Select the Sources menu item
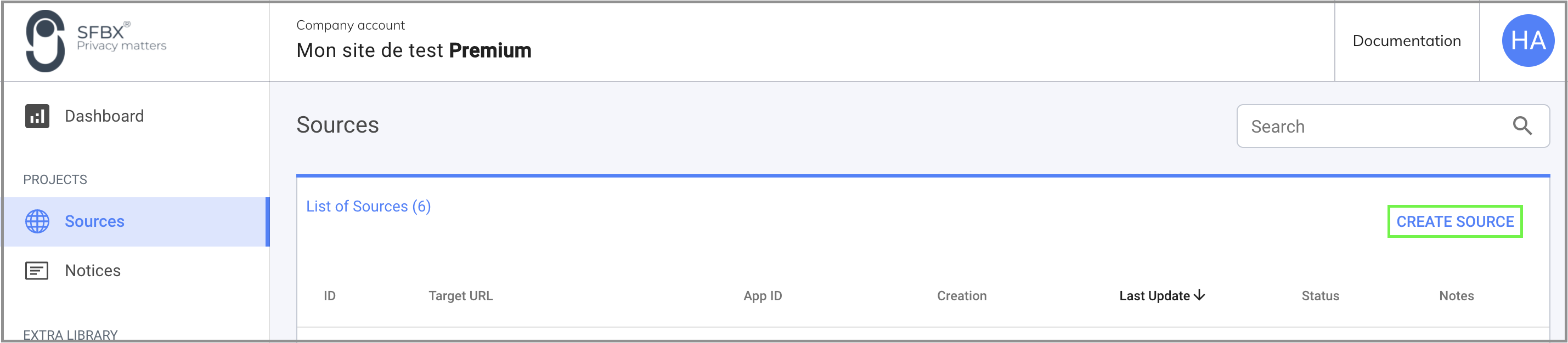The height and width of the screenshot is (343, 1568). (x=94, y=221)
